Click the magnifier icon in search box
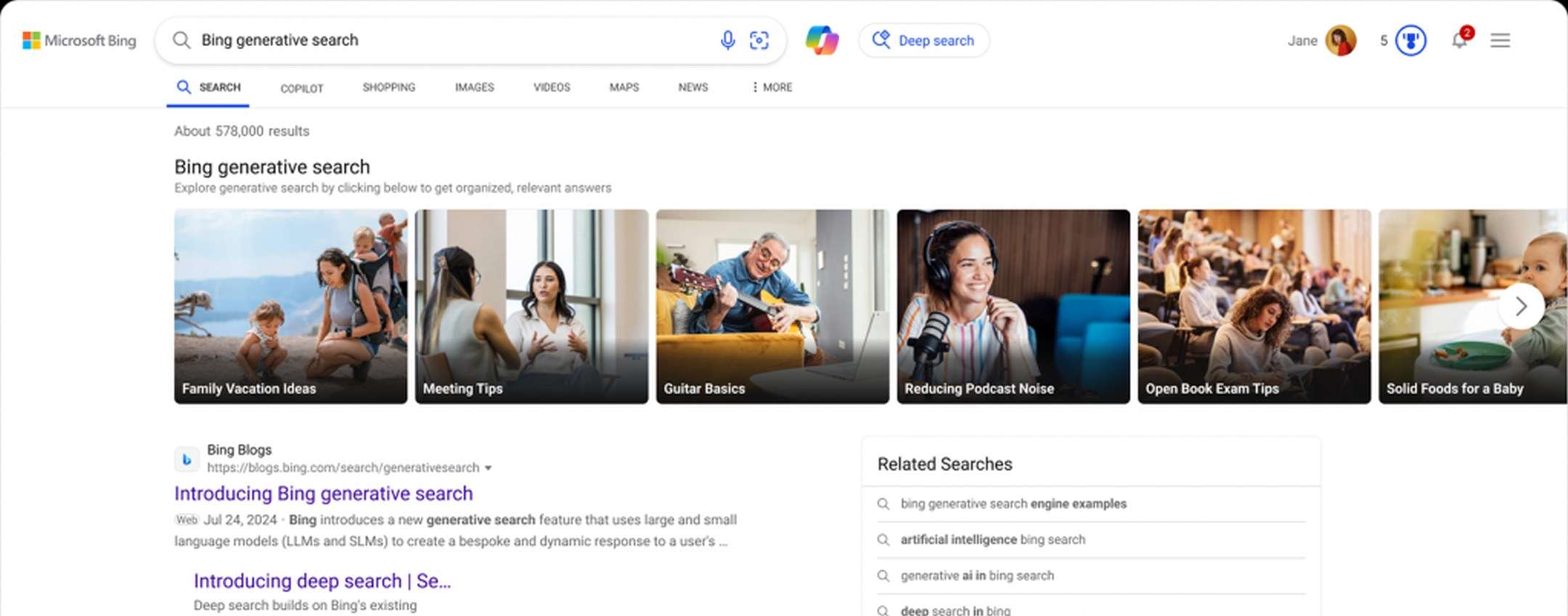 (x=181, y=40)
